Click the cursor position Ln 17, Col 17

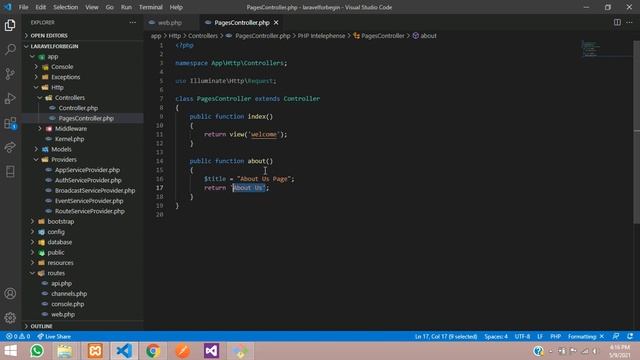(x=446, y=336)
